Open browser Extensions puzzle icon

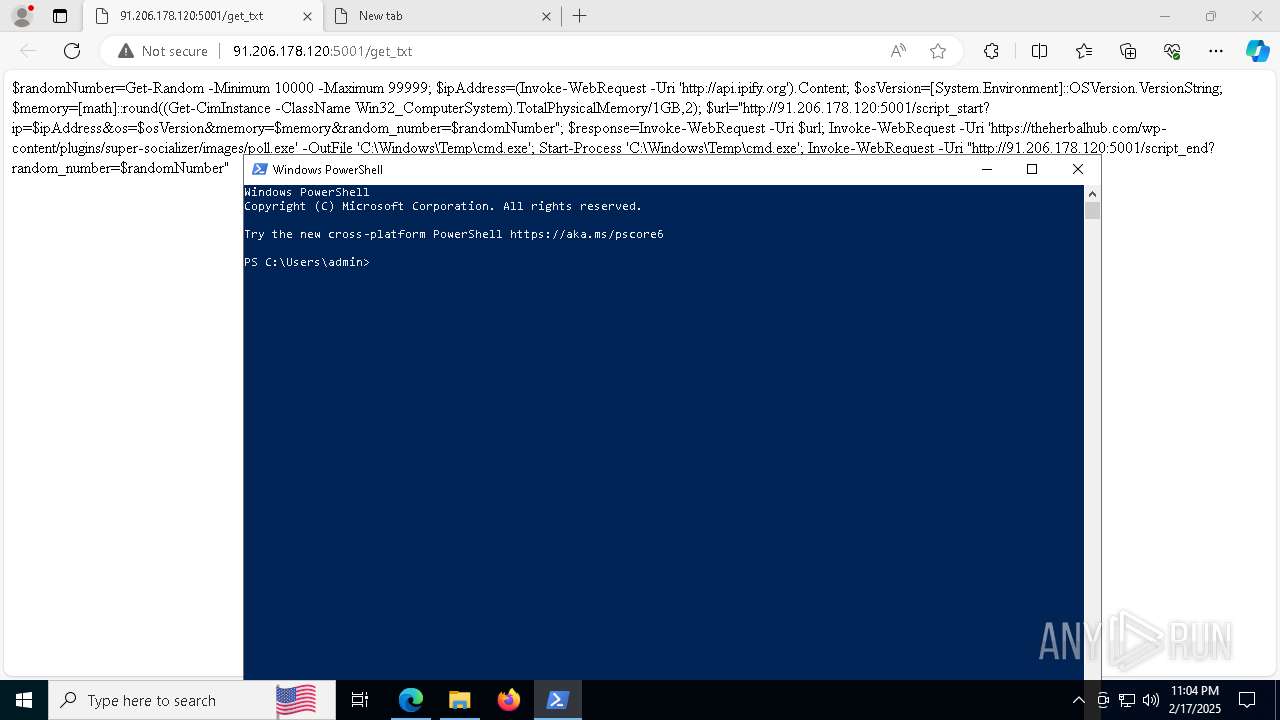tap(991, 51)
